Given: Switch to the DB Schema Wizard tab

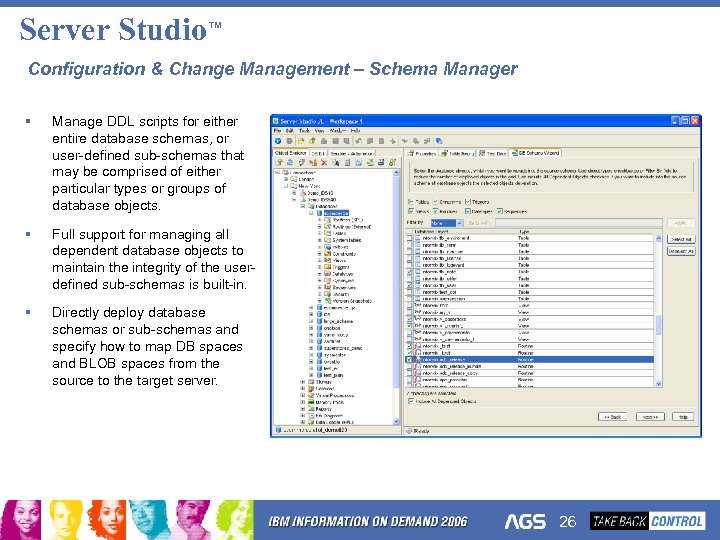Looking at the screenshot, I should [535, 153].
